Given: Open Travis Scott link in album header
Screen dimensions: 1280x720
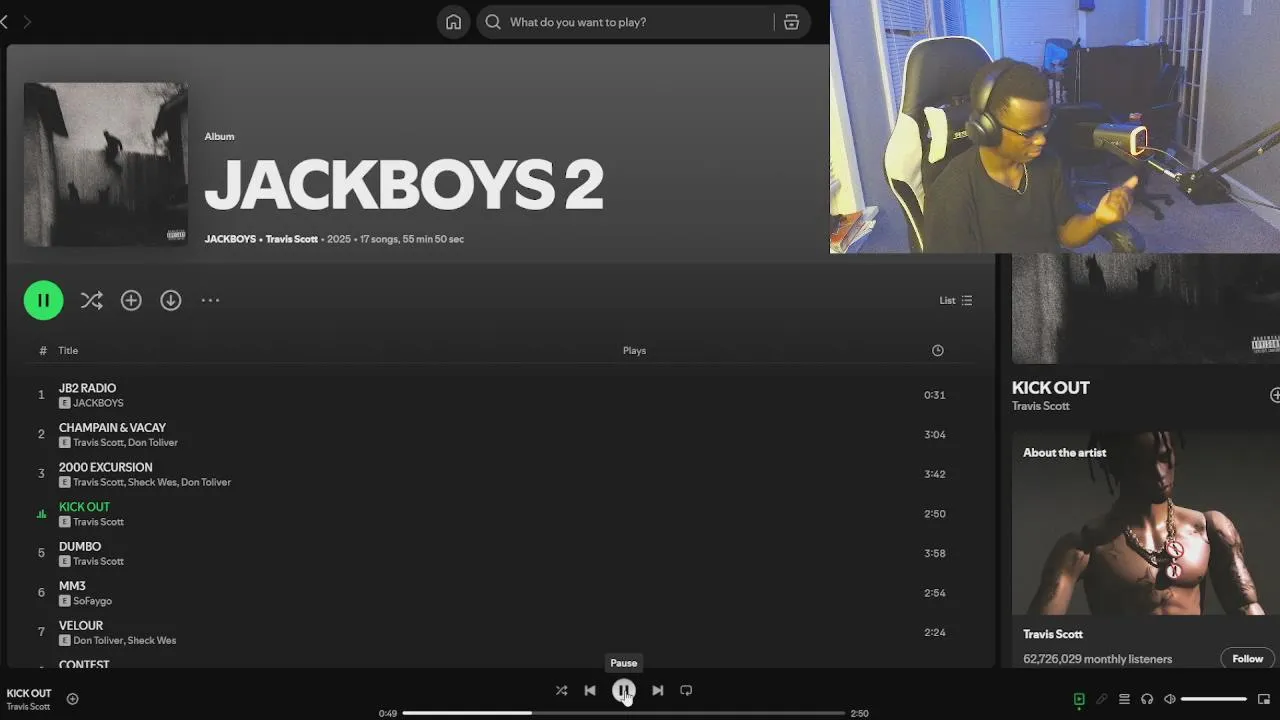Looking at the screenshot, I should tap(291, 239).
